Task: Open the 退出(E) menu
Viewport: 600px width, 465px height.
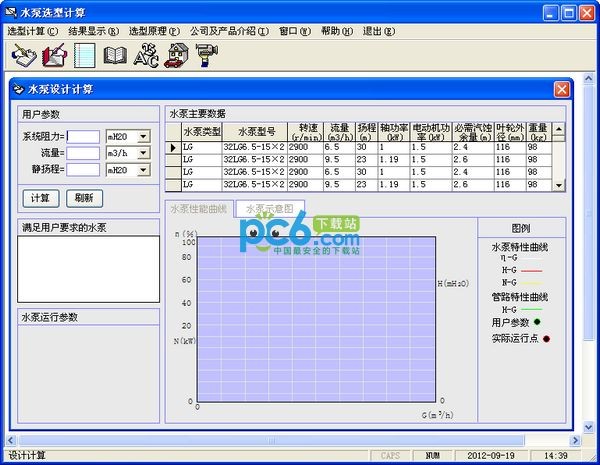Action: [379, 31]
